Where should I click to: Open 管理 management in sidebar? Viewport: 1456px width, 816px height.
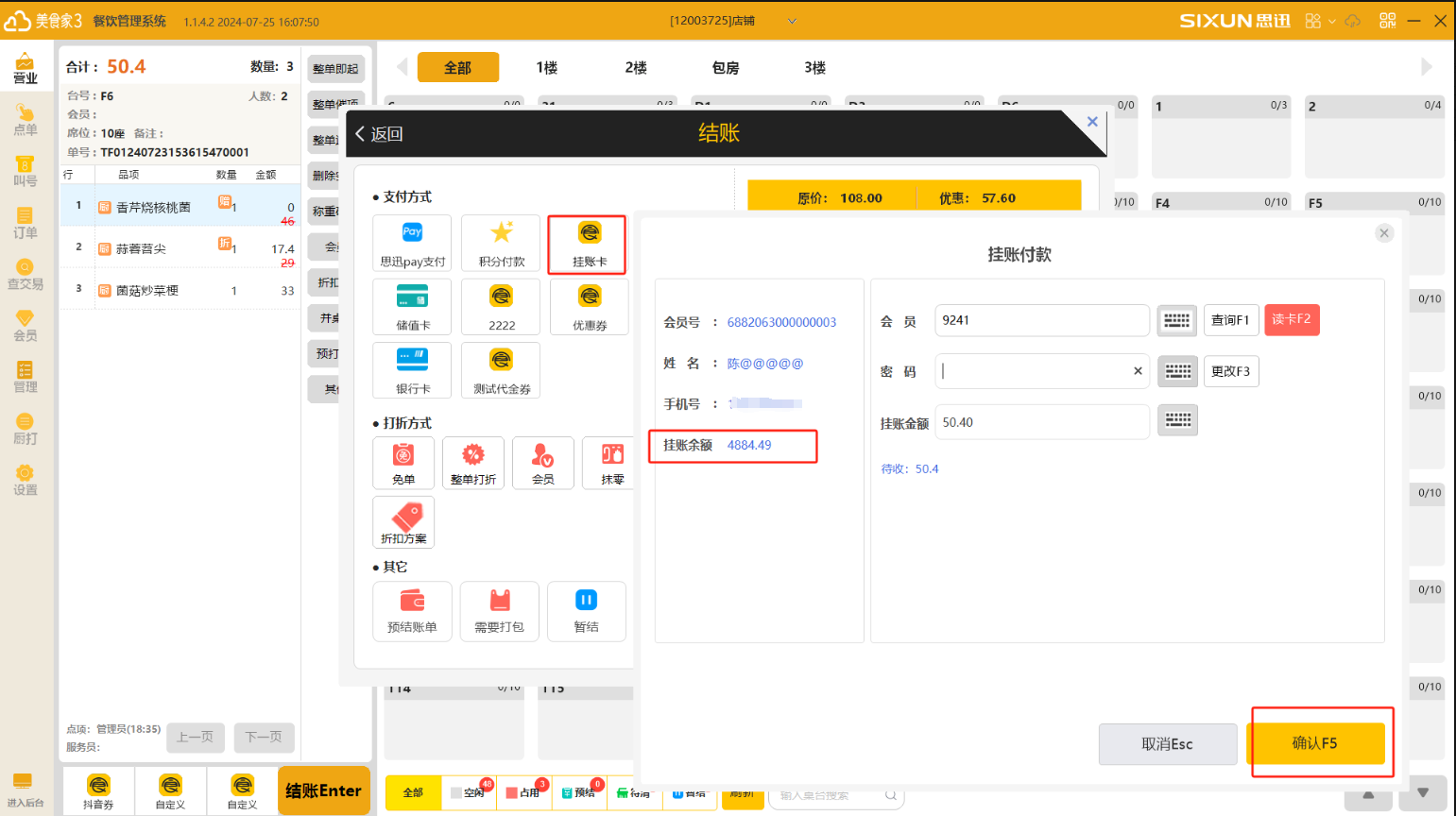26,378
